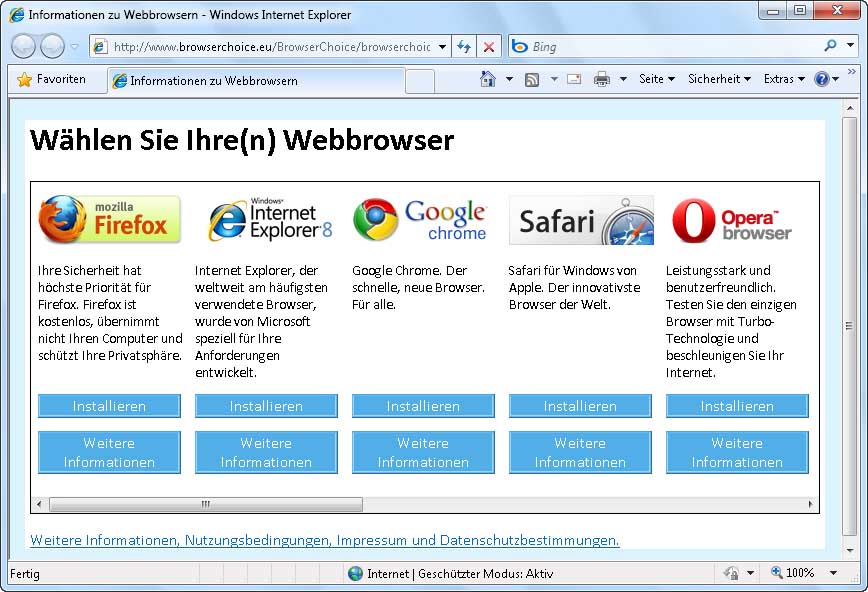
Task: Open the Nutzungsbedingungen and Impressum footer link
Action: coord(325,540)
